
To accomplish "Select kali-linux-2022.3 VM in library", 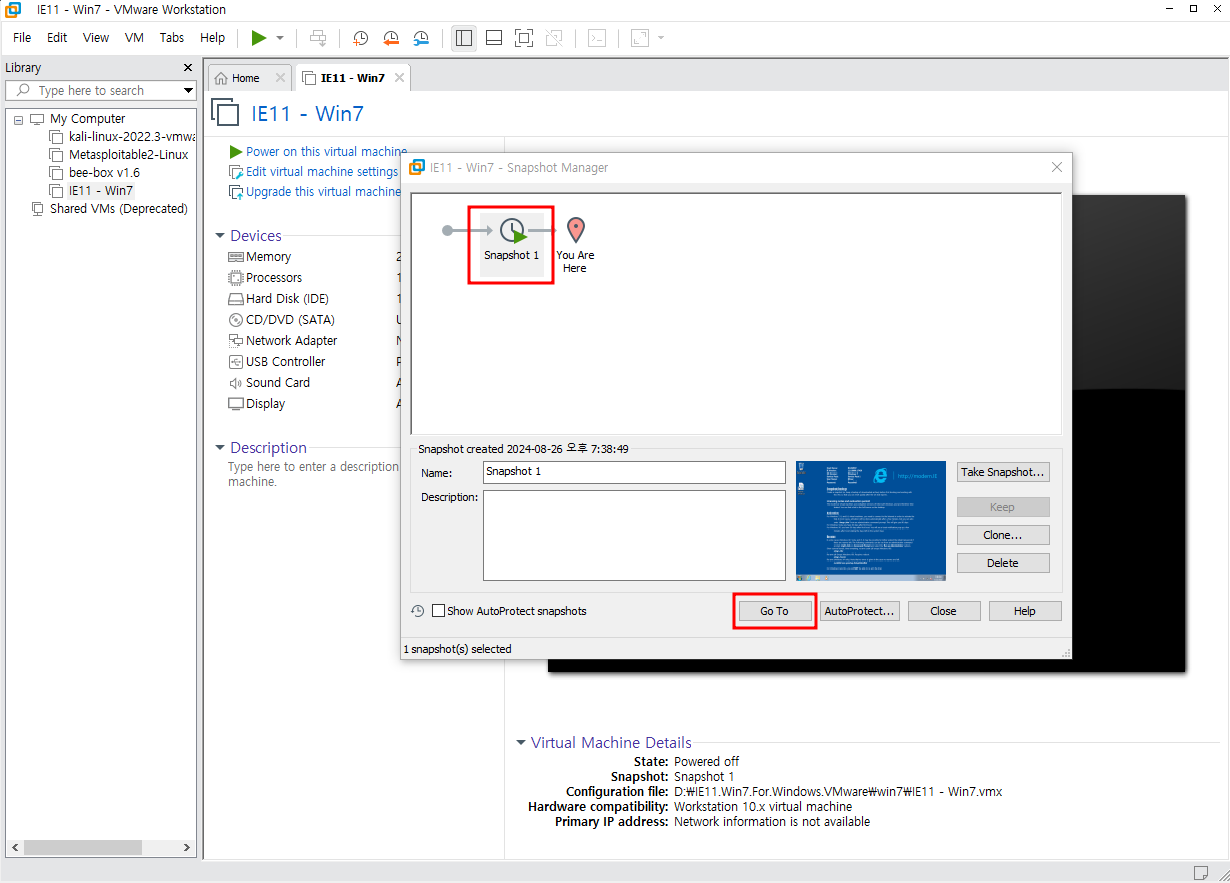I will pos(123,136).
